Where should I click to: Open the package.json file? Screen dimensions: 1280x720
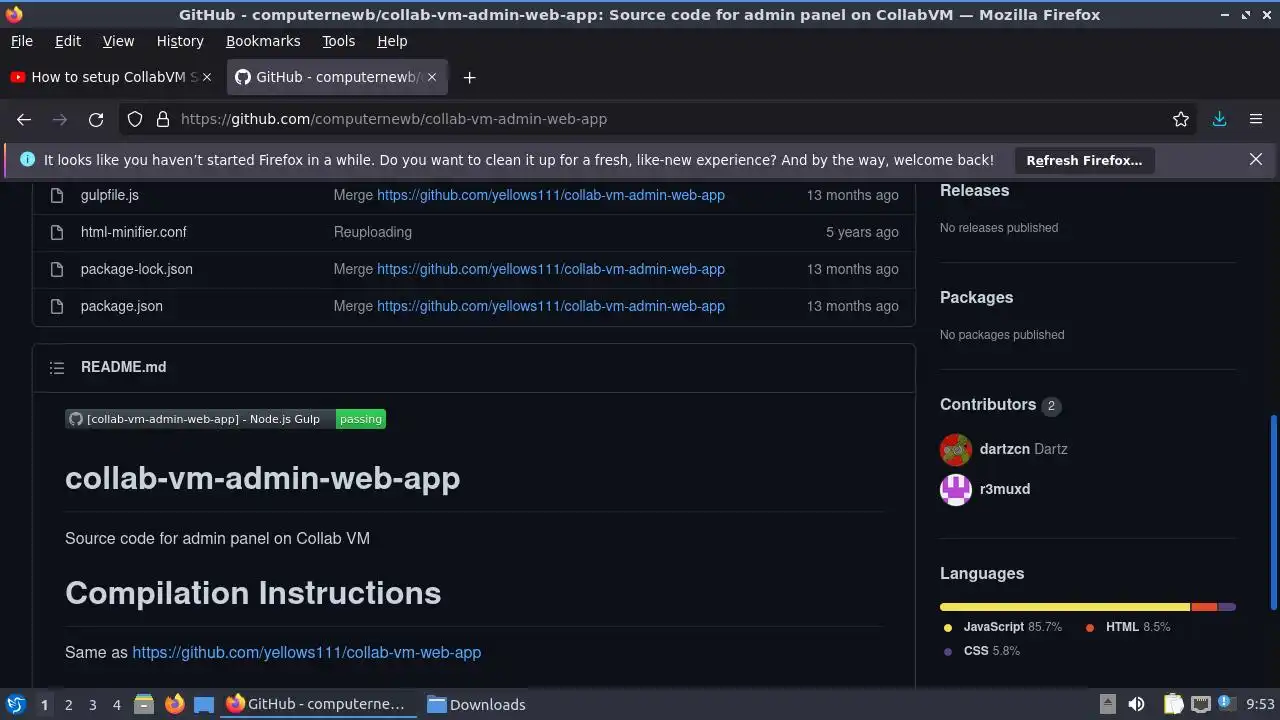[x=122, y=306]
